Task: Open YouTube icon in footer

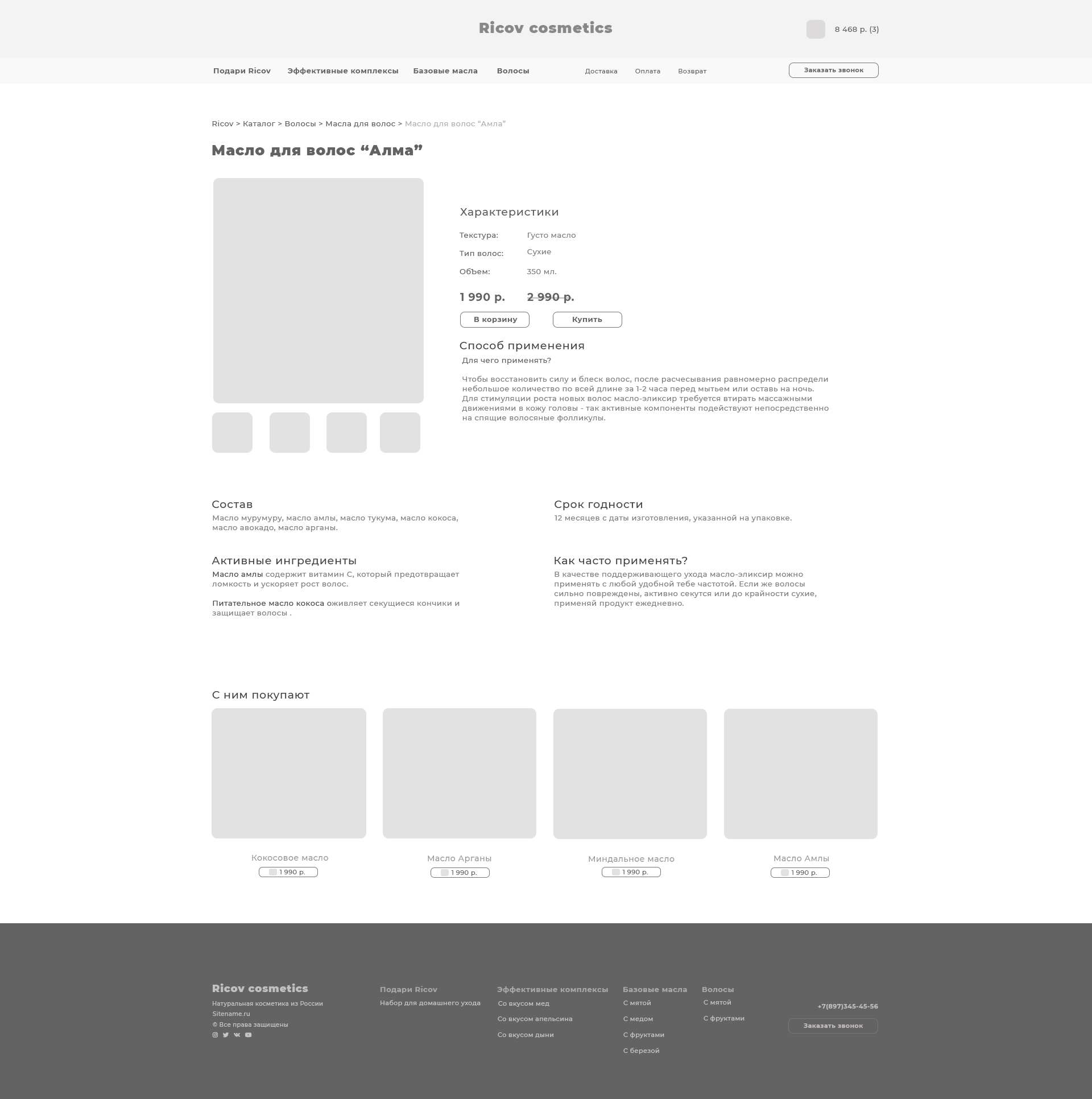Action: tap(248, 1035)
